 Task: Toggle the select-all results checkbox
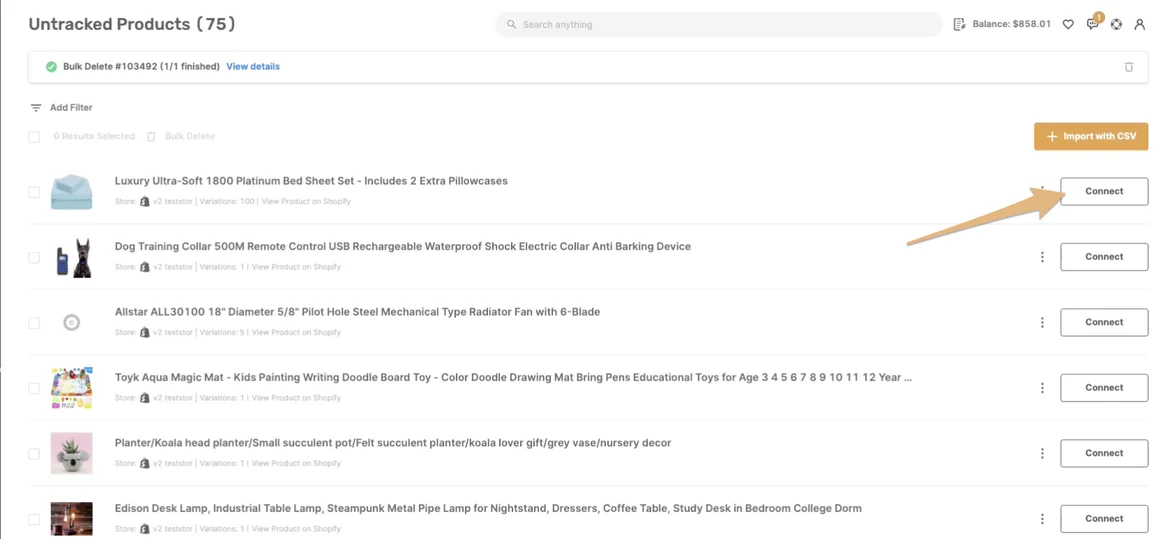point(34,137)
